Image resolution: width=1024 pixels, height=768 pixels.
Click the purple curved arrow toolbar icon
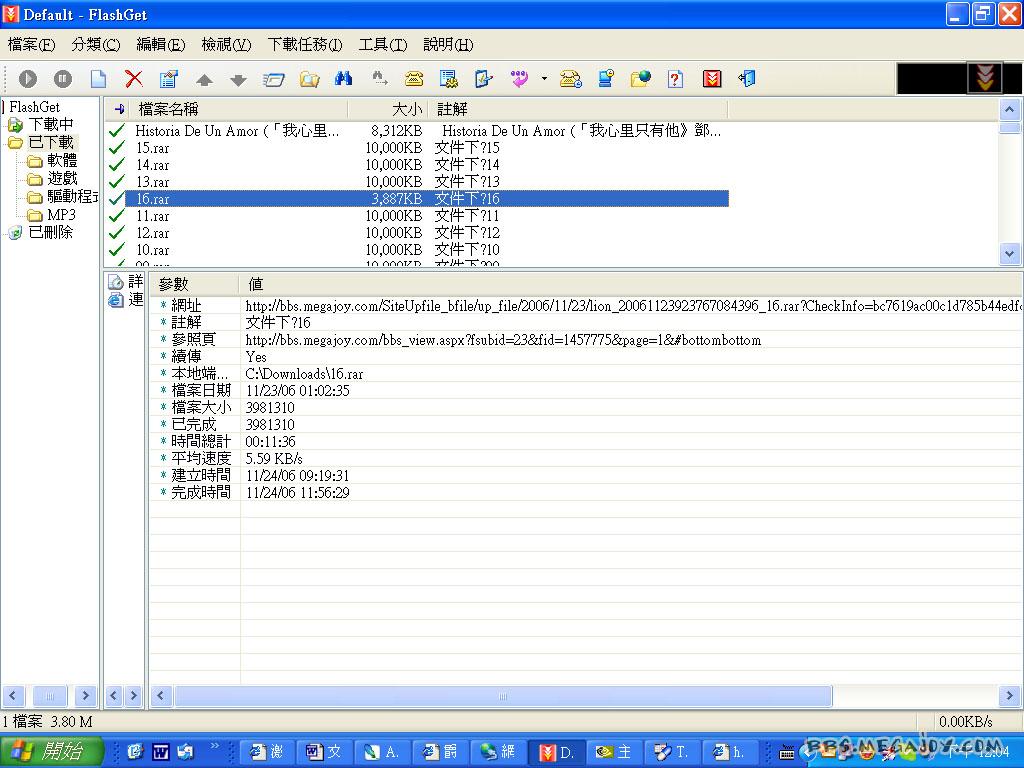pos(519,79)
